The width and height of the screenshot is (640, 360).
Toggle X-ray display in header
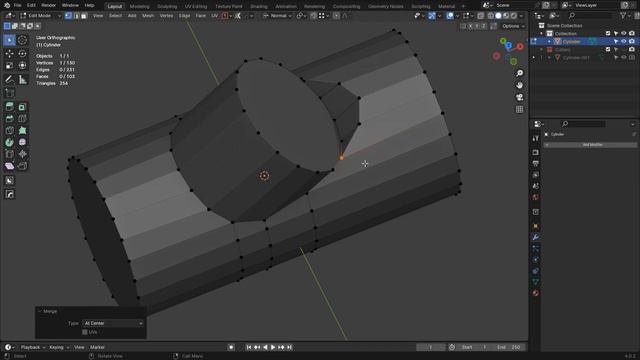click(481, 16)
